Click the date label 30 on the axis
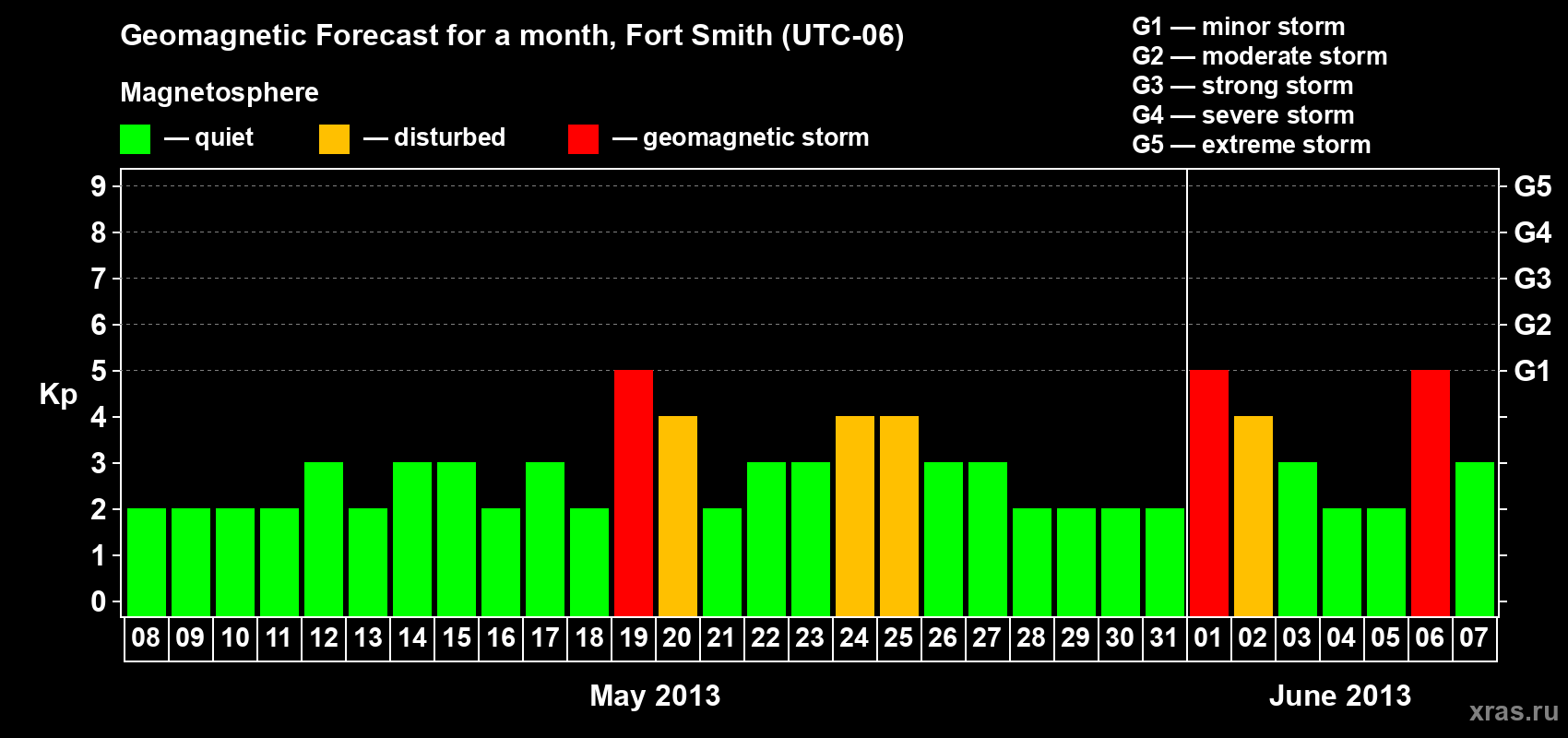1568x738 pixels. pyautogui.click(x=1120, y=638)
